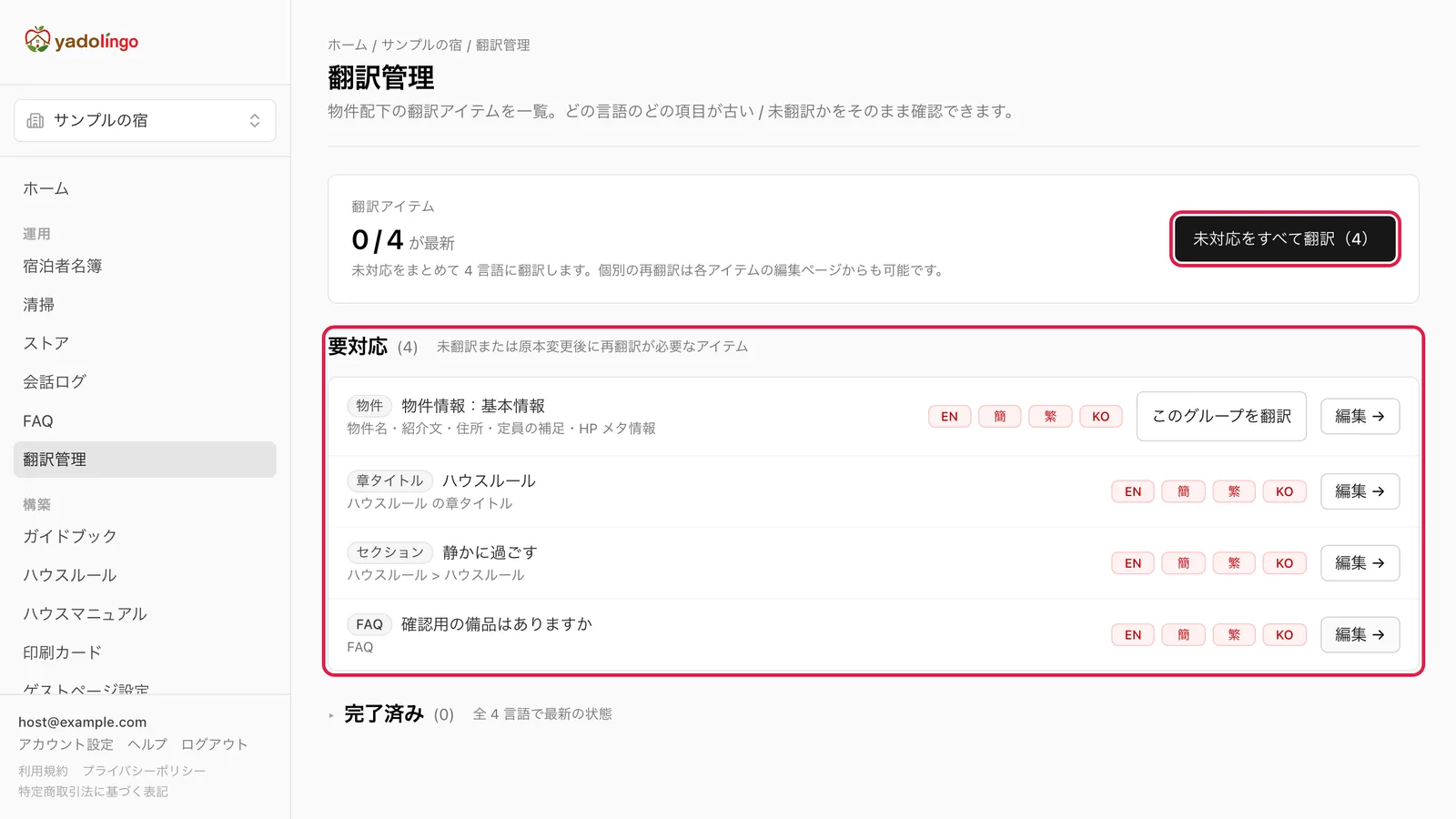Open 利用規約 in the footer
Screen dimensions: 1456x819
click(x=43, y=771)
